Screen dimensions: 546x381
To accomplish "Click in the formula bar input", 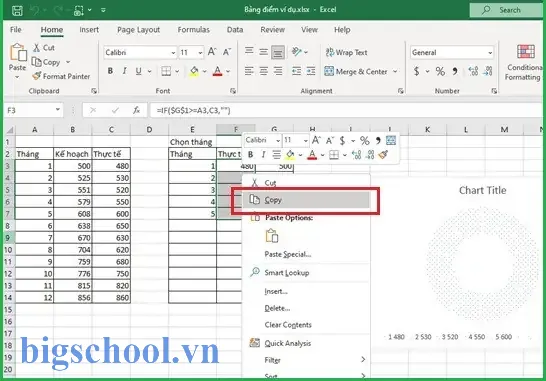I will [345, 110].
